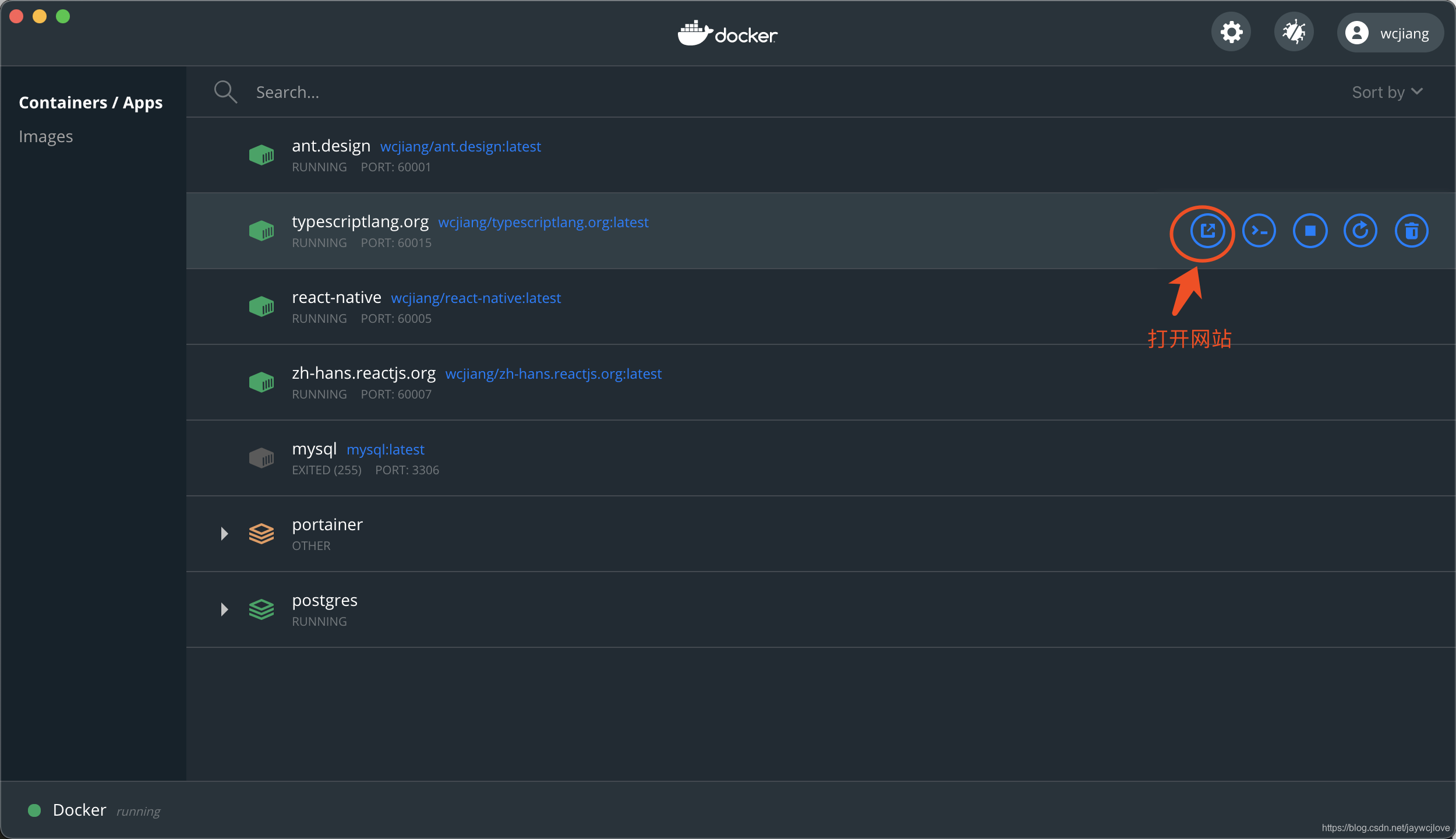Open wcjiang/react-native:latest image link
1456x839 pixels.
point(475,298)
